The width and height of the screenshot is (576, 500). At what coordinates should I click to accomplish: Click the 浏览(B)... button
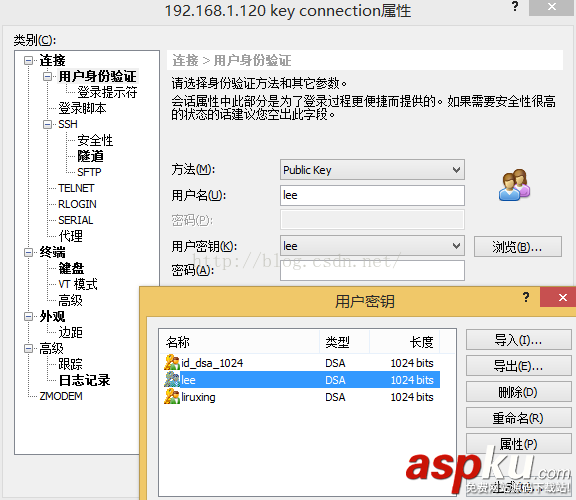pyautogui.click(x=518, y=247)
